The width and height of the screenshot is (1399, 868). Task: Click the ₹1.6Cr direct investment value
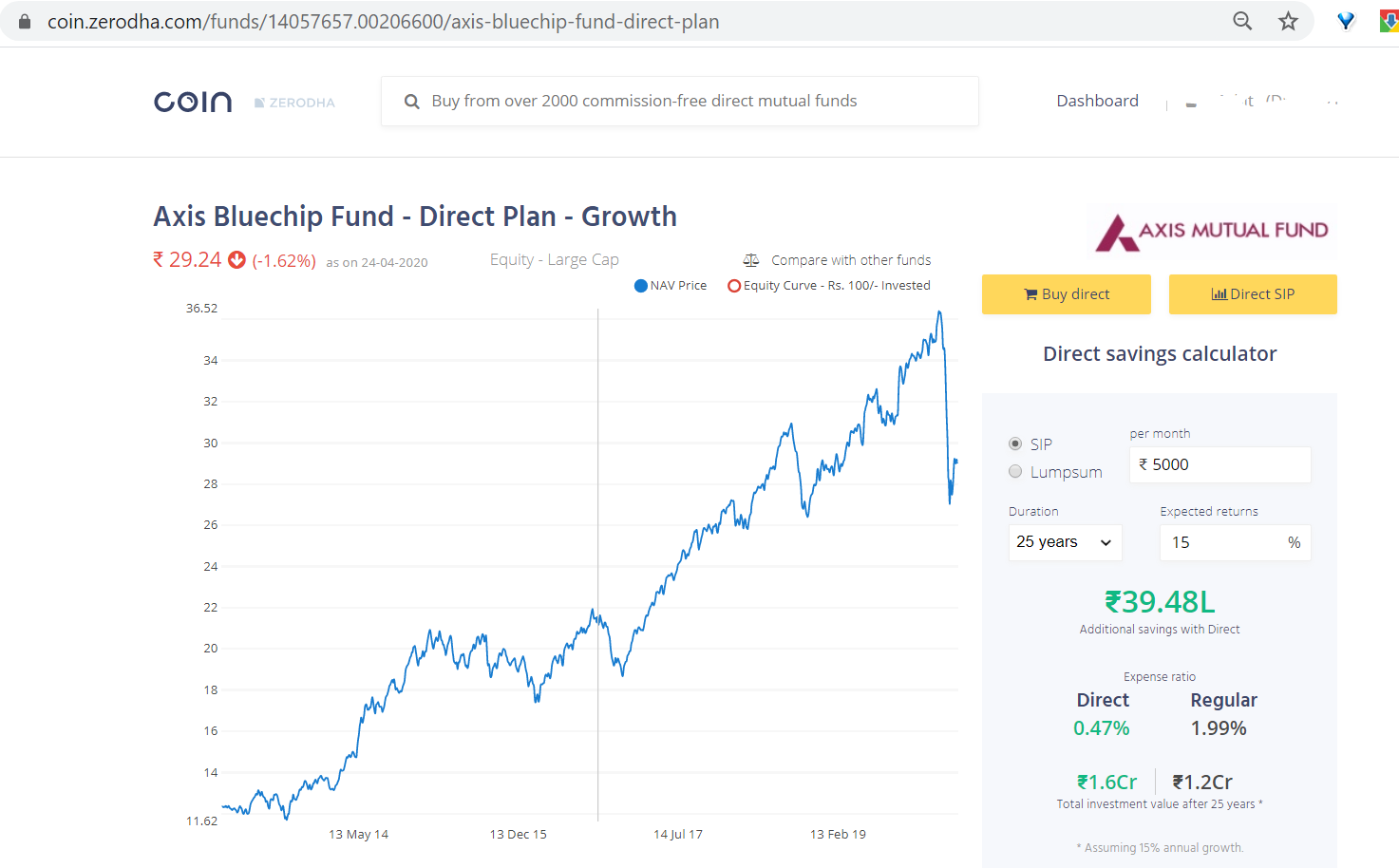click(1106, 783)
